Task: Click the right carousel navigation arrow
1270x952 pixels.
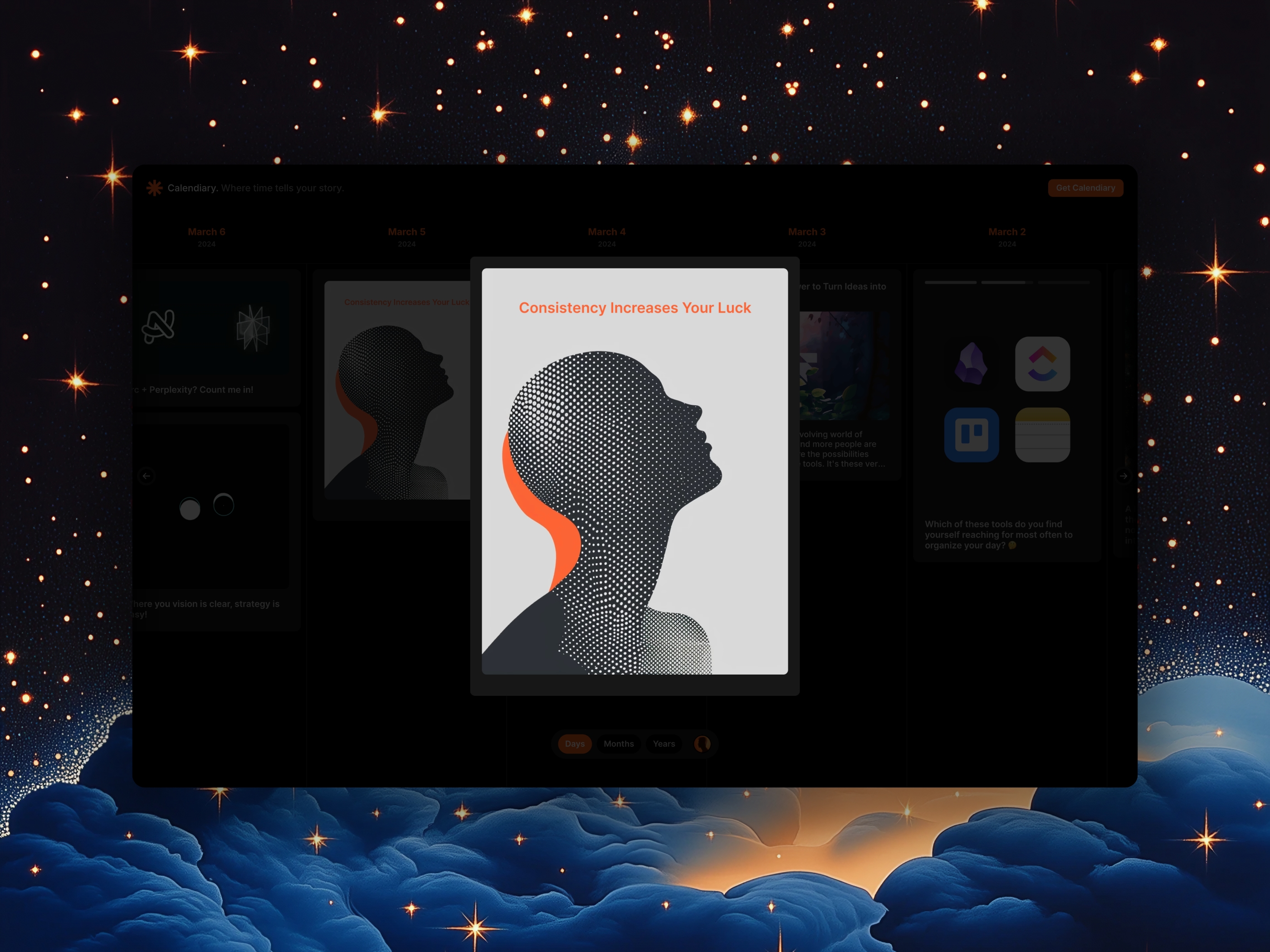Action: [x=1123, y=476]
